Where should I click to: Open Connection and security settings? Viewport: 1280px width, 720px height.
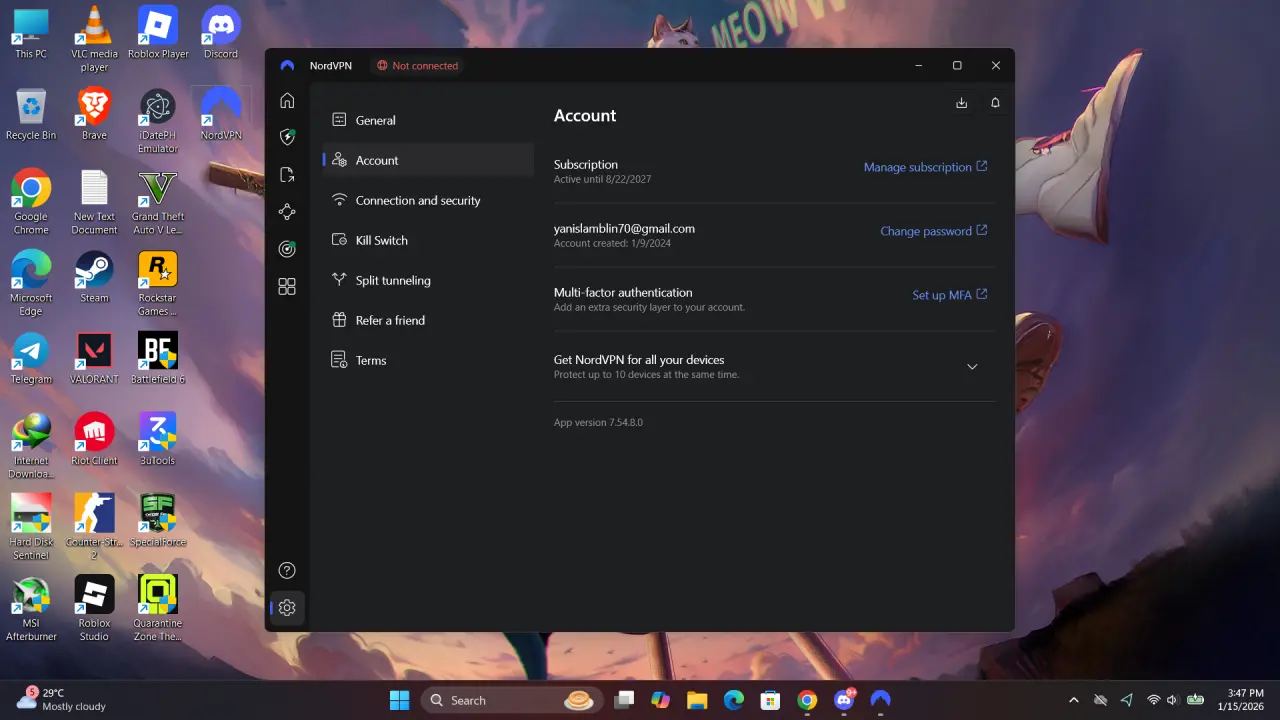tap(428, 200)
